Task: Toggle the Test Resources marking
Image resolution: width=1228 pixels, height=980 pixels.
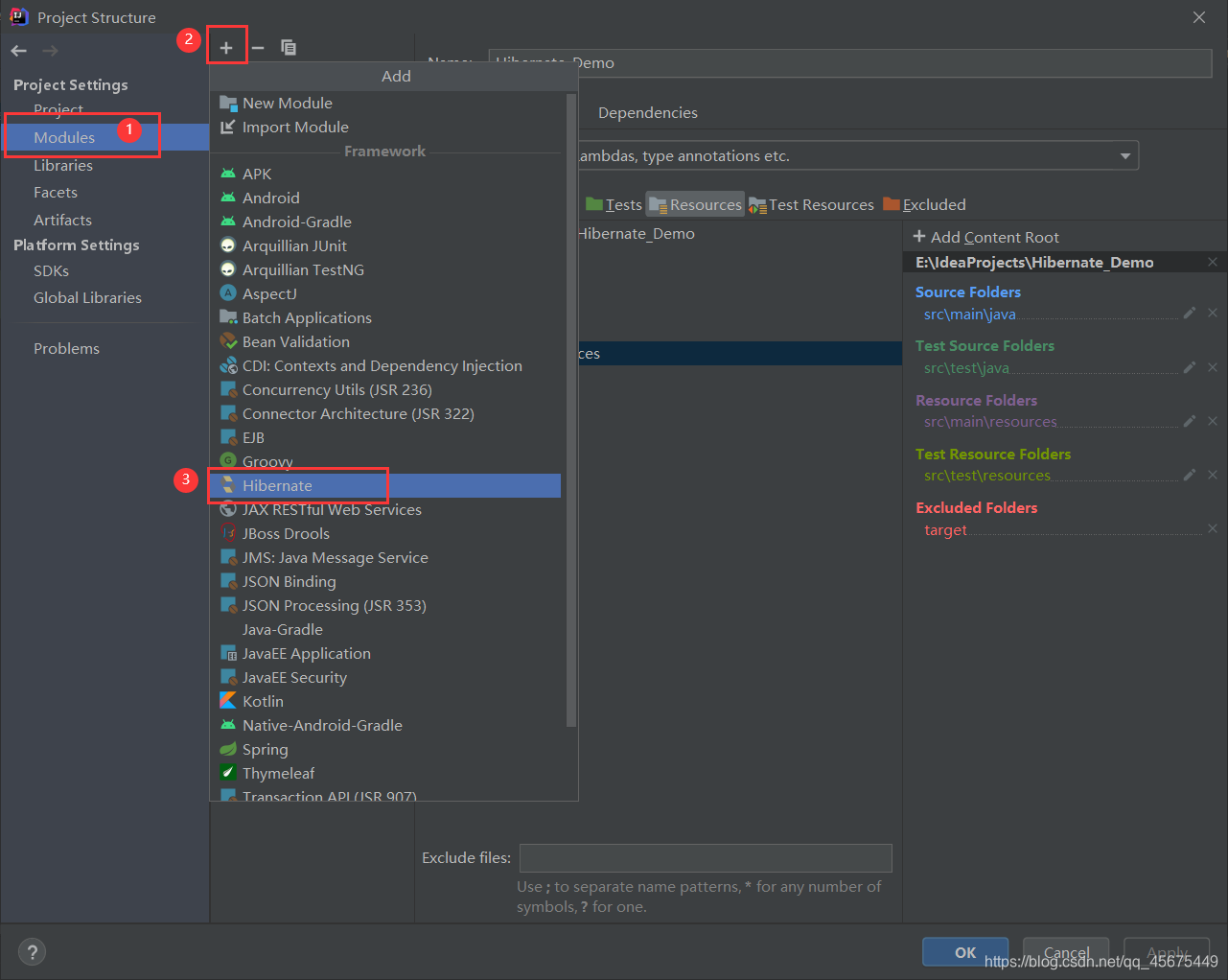Action: (x=811, y=203)
